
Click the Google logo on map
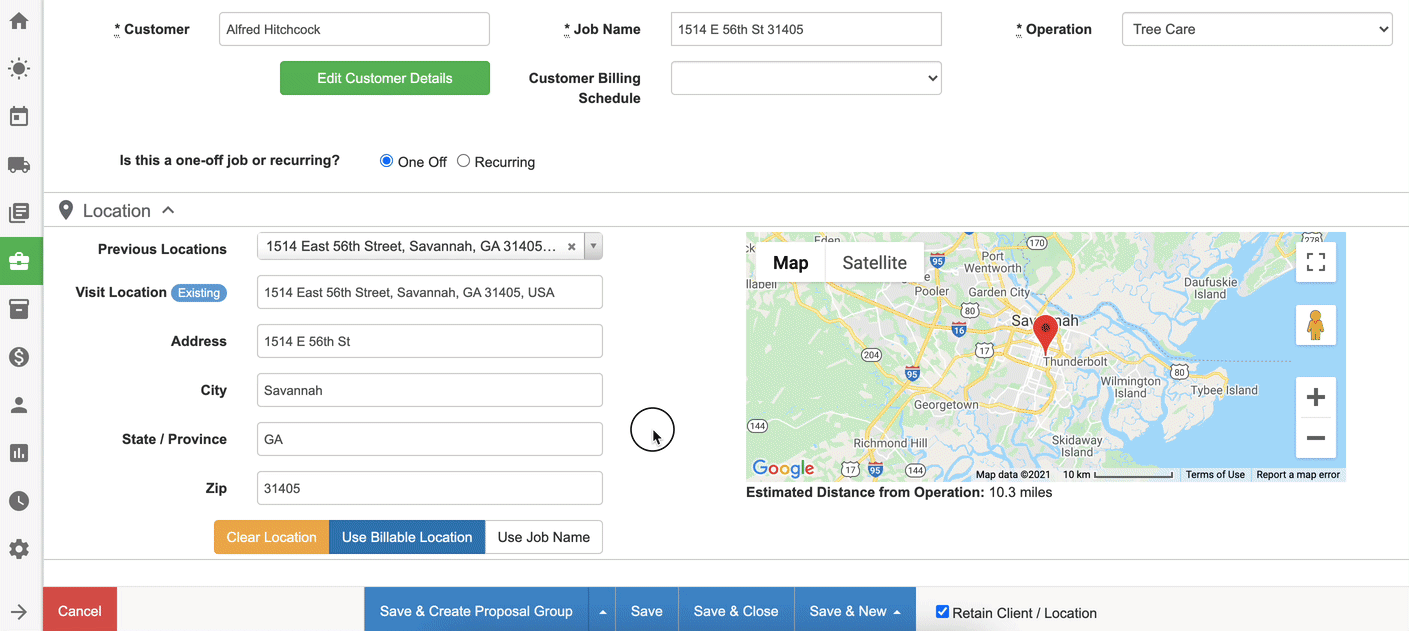click(783, 468)
